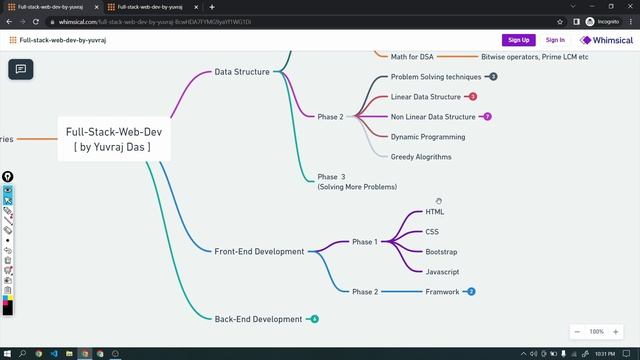Image resolution: width=640 pixels, height=360 pixels.
Task: Click the Dynamic Programming node
Action: [428, 137]
